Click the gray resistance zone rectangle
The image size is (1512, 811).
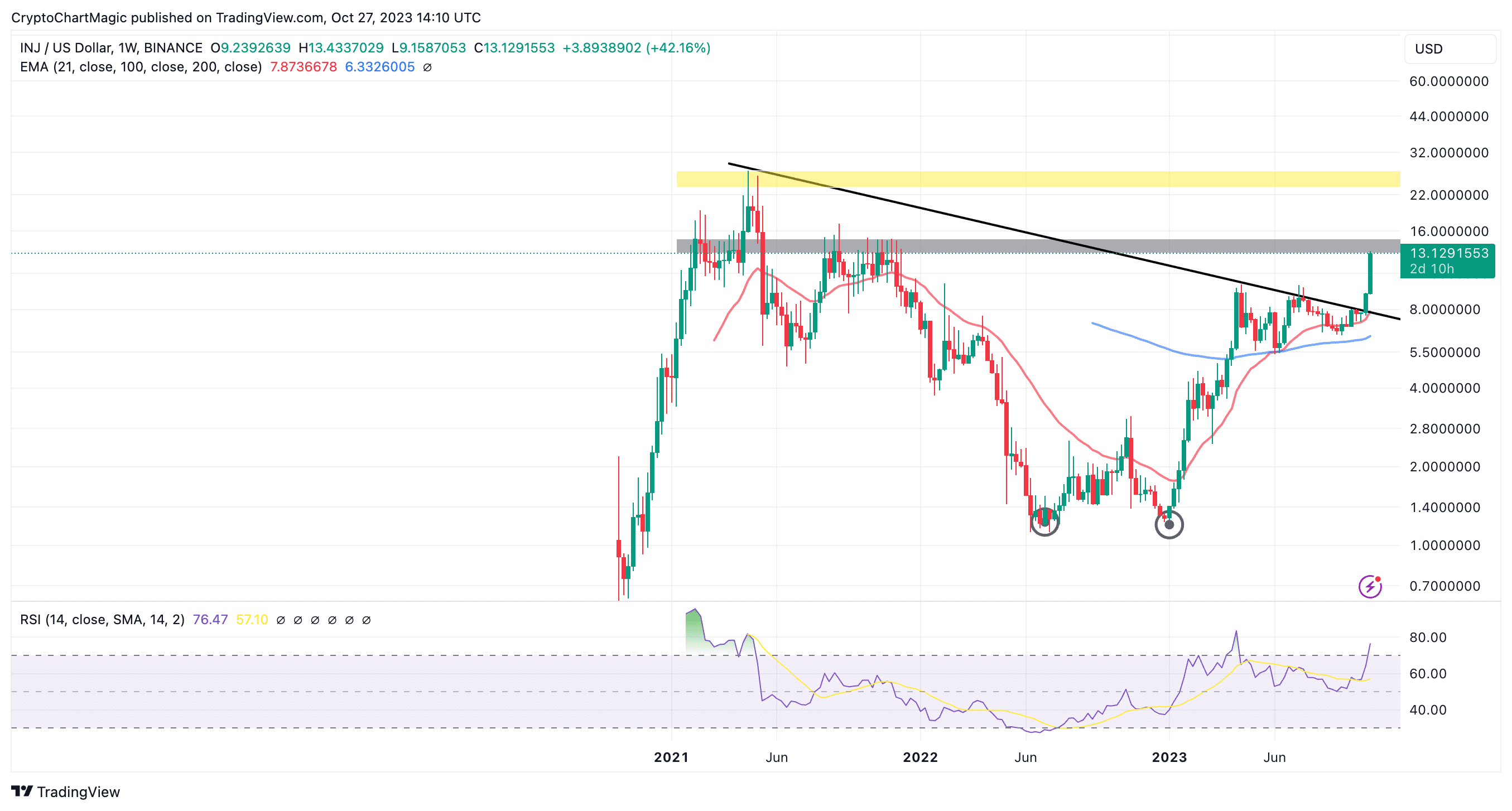[1038, 246]
